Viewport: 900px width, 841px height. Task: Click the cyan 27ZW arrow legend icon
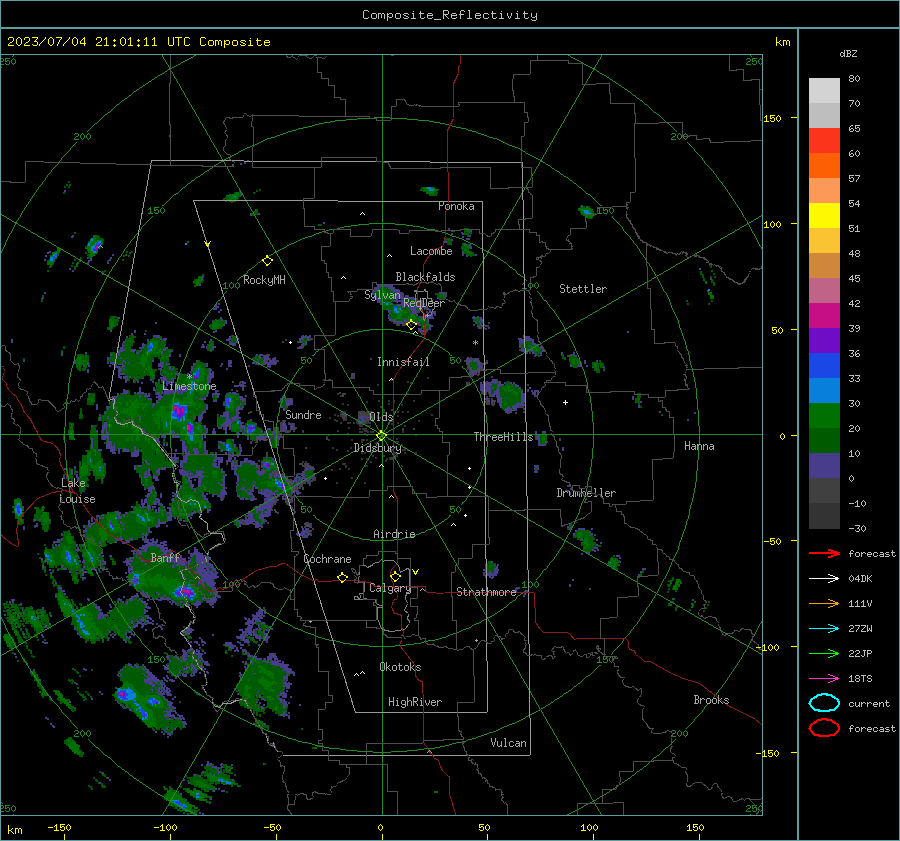pyautogui.click(x=824, y=629)
